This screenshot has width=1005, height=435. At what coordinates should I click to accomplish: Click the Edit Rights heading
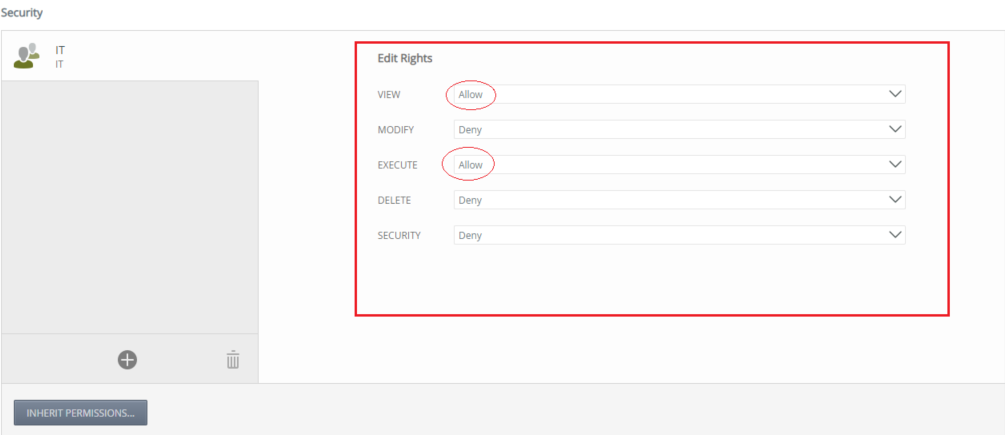405,59
